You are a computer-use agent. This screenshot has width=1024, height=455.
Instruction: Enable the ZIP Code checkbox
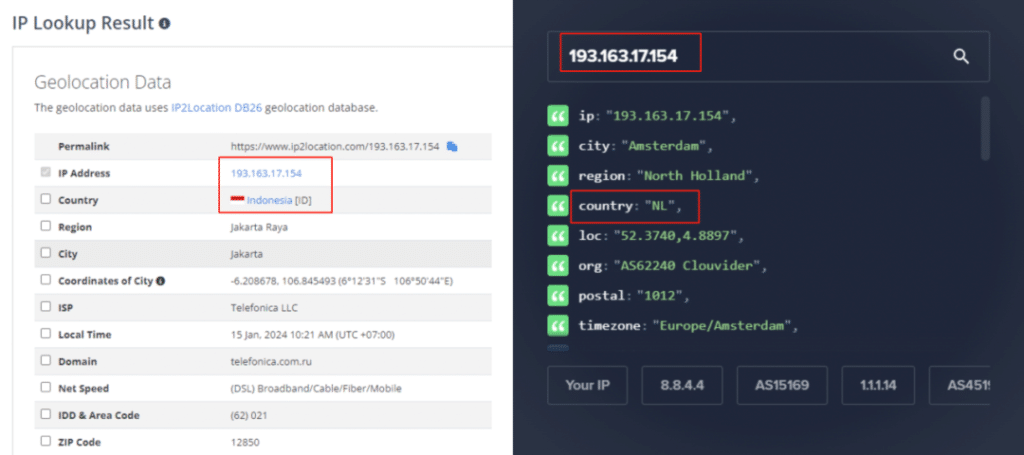(46, 441)
